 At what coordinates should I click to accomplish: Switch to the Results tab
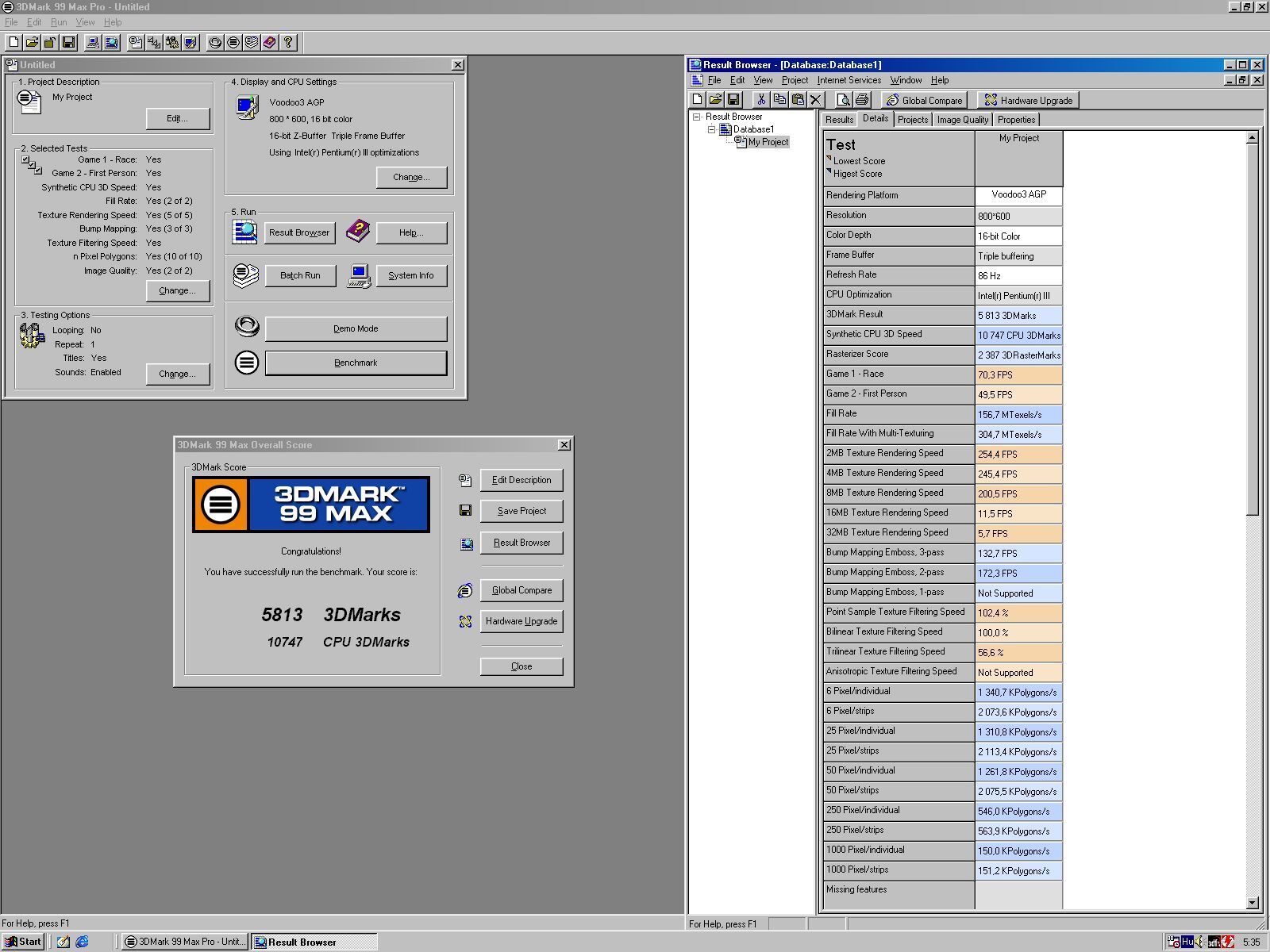click(x=839, y=120)
